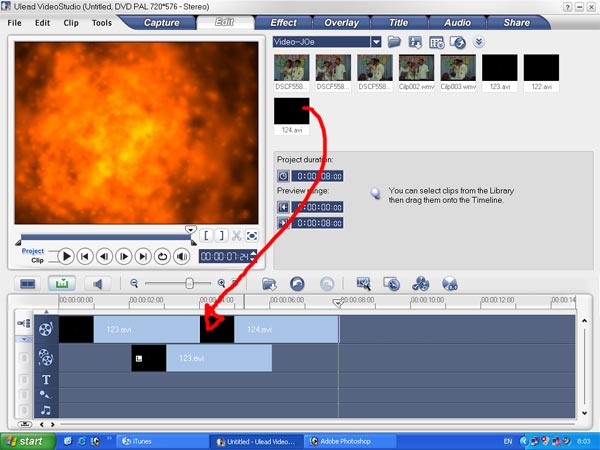Switch to the Capture step tab
This screenshot has width=600, height=450.
(x=161, y=23)
